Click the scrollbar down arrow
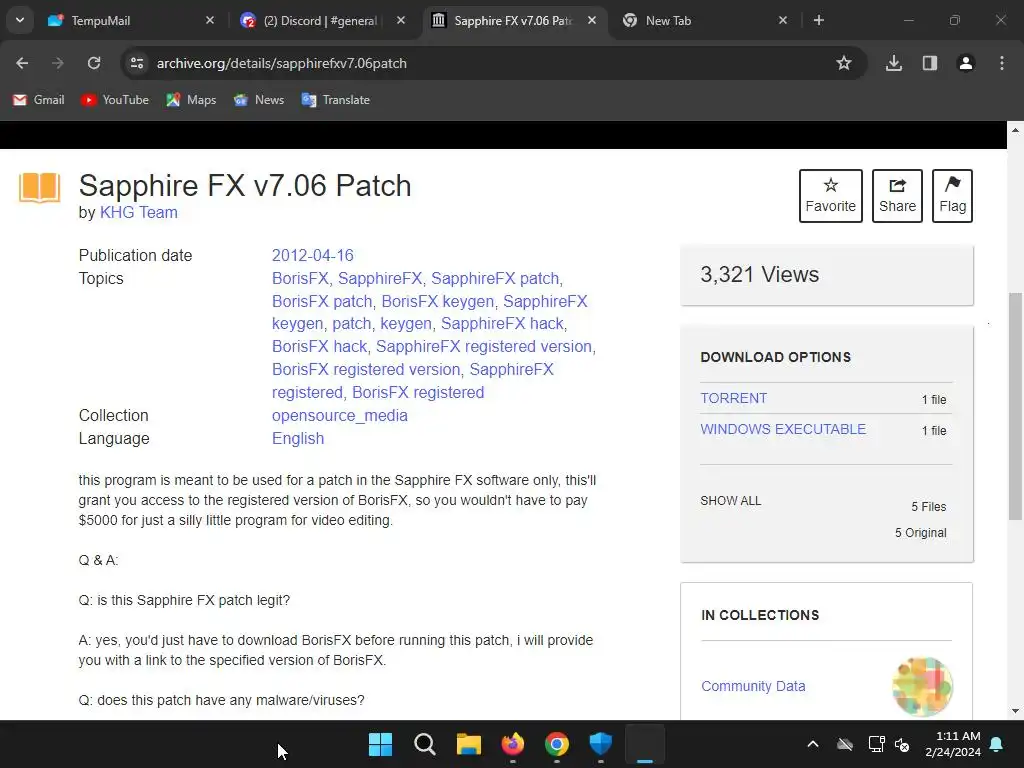Screen dimensions: 1024x768 [1016, 711]
